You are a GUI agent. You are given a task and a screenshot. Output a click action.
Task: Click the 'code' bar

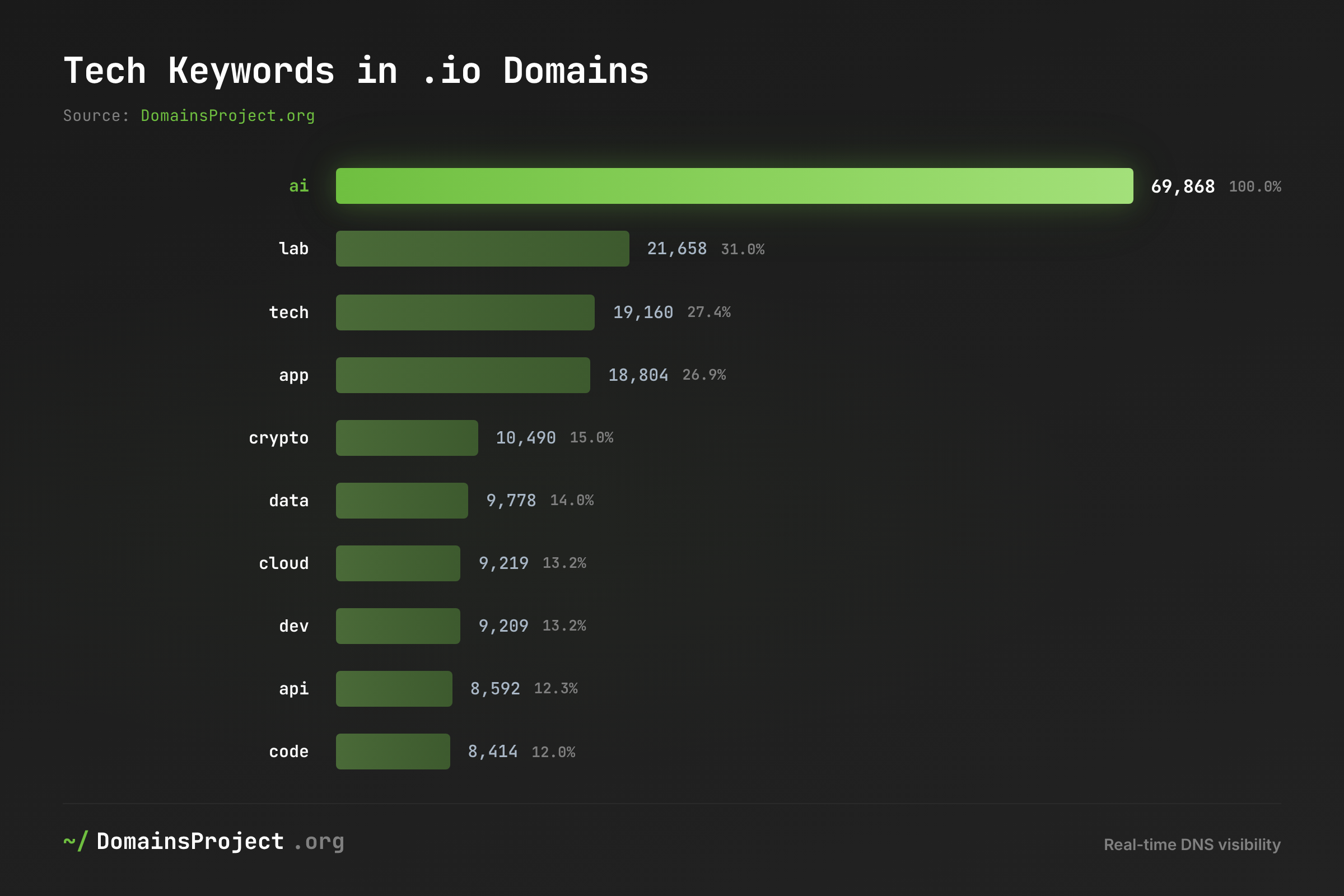pyautogui.click(x=393, y=752)
